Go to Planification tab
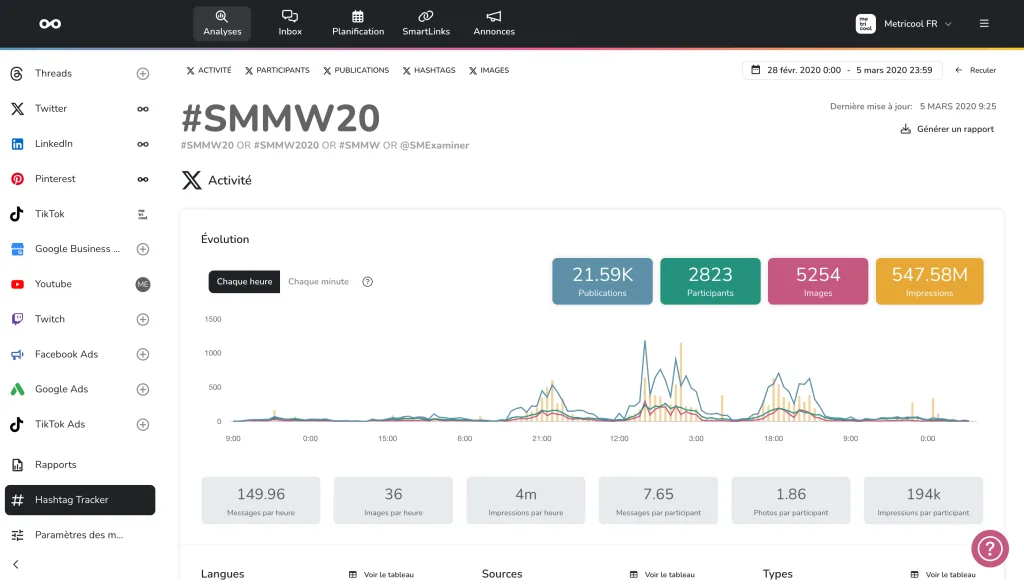This screenshot has height=580, width=1024. click(358, 24)
